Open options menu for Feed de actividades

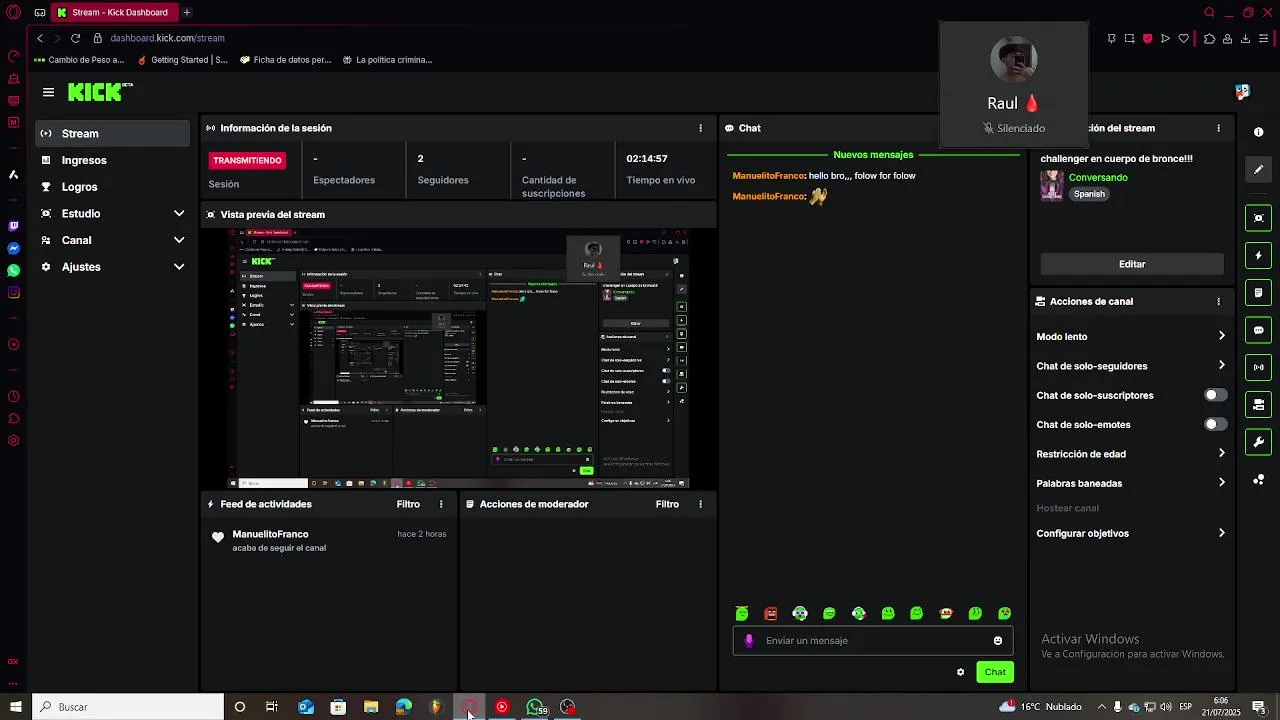(x=441, y=504)
